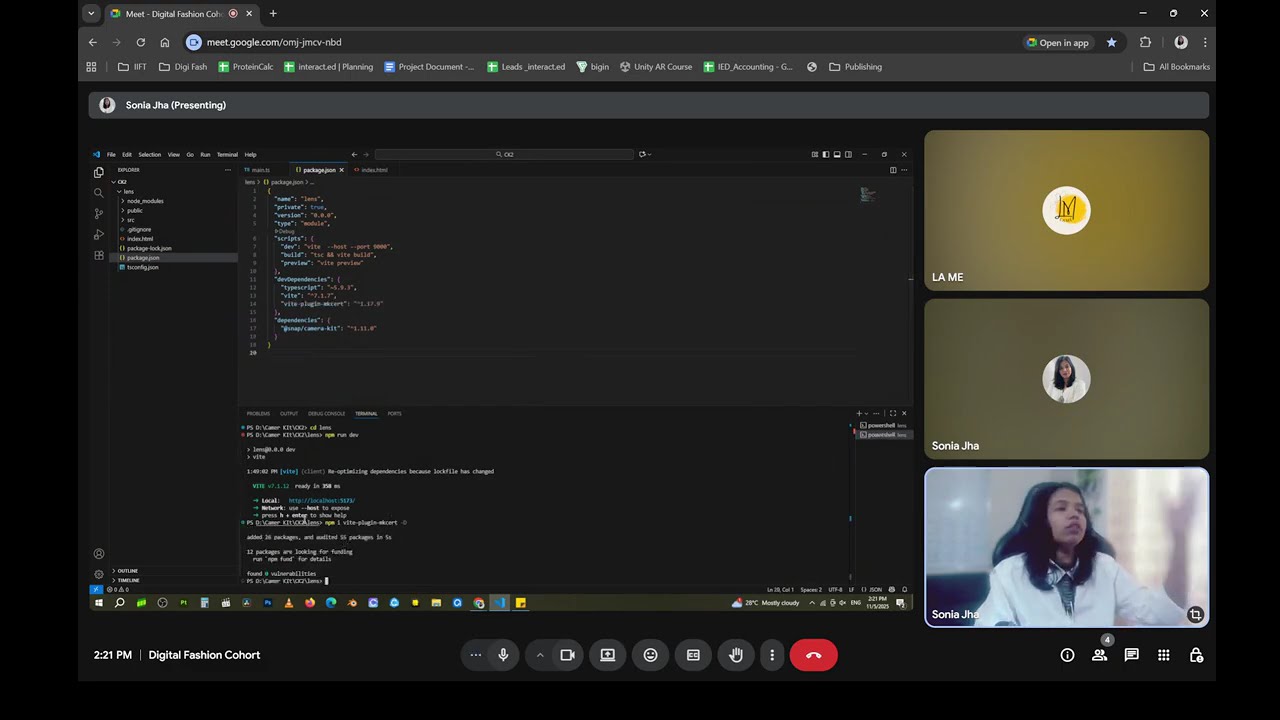Open new Chrome tab plus button
The height and width of the screenshot is (720, 1280).
point(273,13)
